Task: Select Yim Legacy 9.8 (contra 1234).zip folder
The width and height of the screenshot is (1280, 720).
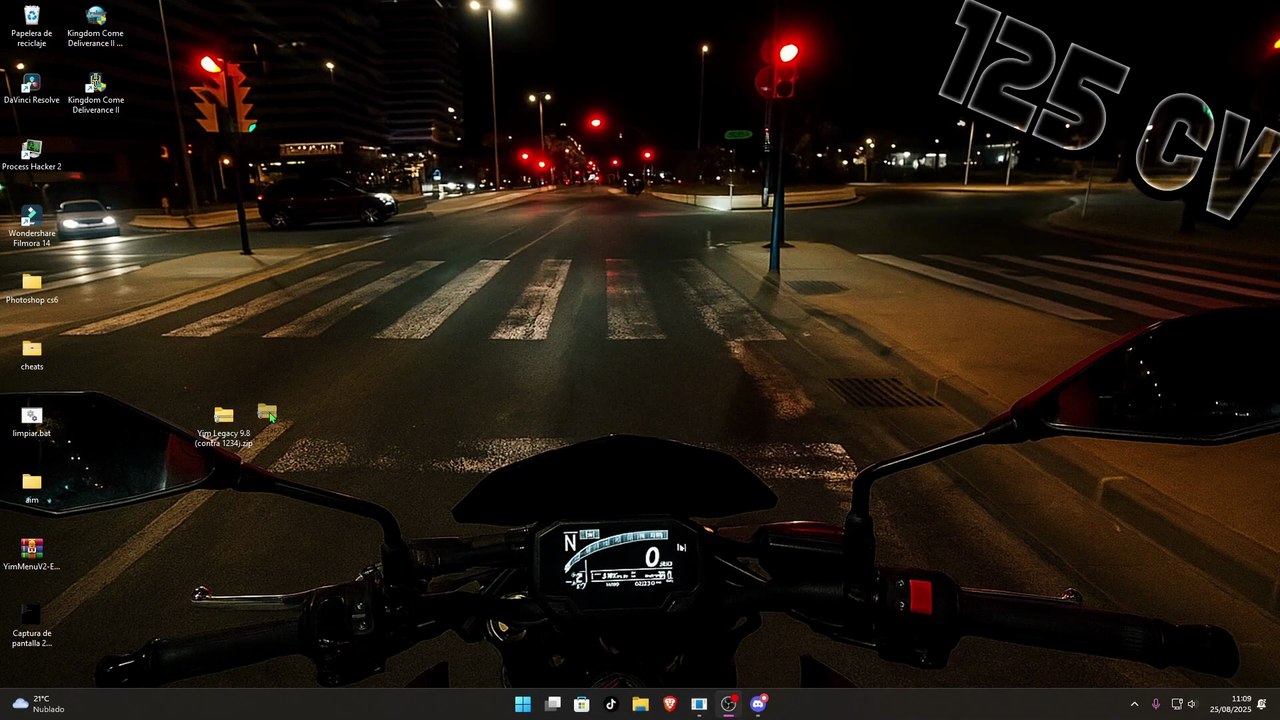Action: pyautogui.click(x=224, y=427)
